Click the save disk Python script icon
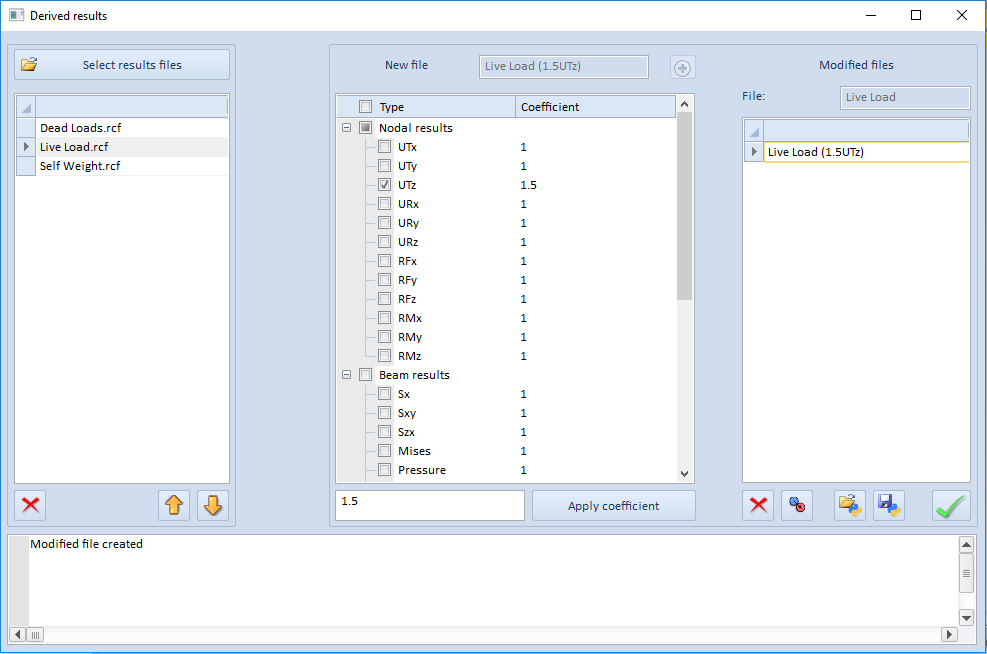Image resolution: width=987 pixels, height=654 pixels. tap(889, 506)
